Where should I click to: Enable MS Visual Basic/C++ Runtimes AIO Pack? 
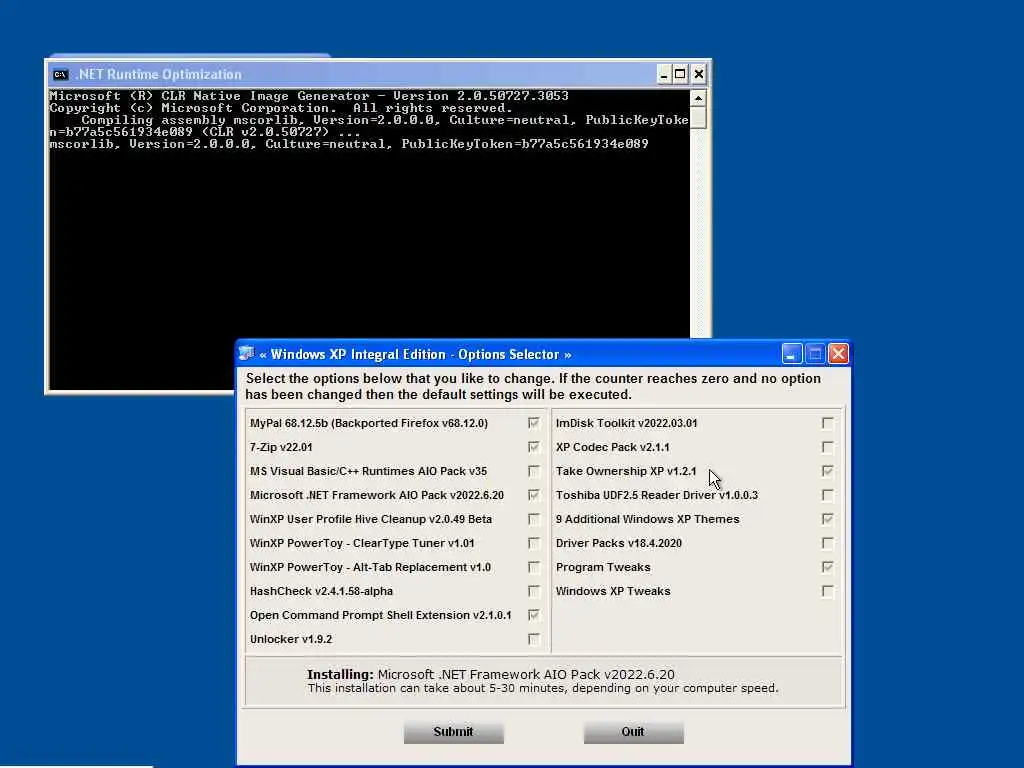click(534, 471)
